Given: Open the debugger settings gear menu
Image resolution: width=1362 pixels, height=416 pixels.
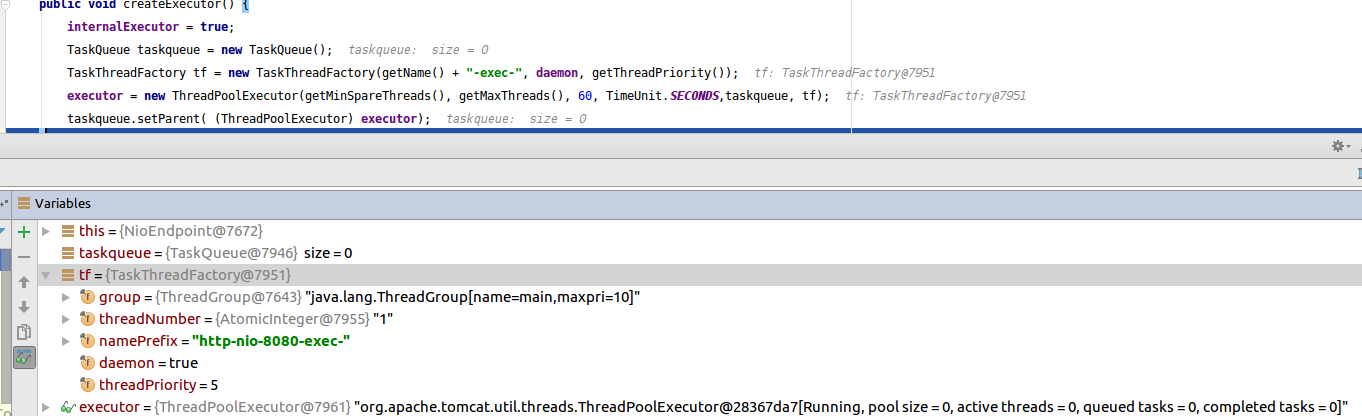Looking at the screenshot, I should (1340, 146).
